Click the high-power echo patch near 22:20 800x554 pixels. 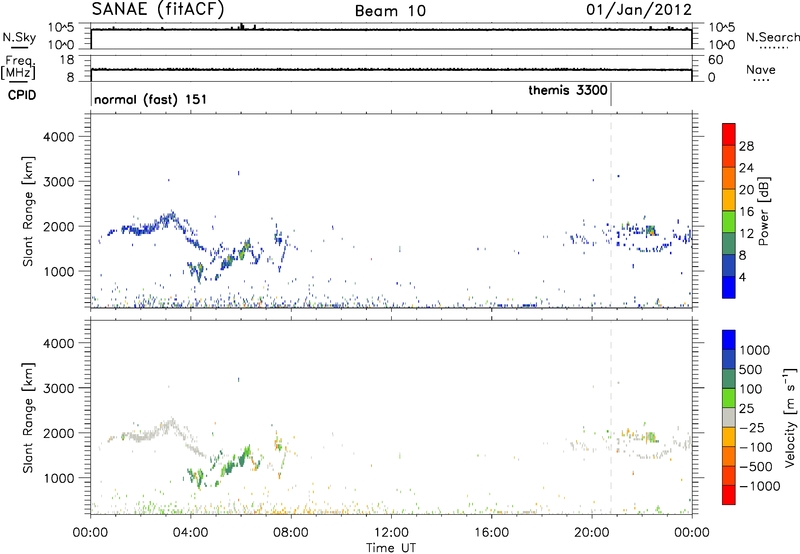coord(651,230)
